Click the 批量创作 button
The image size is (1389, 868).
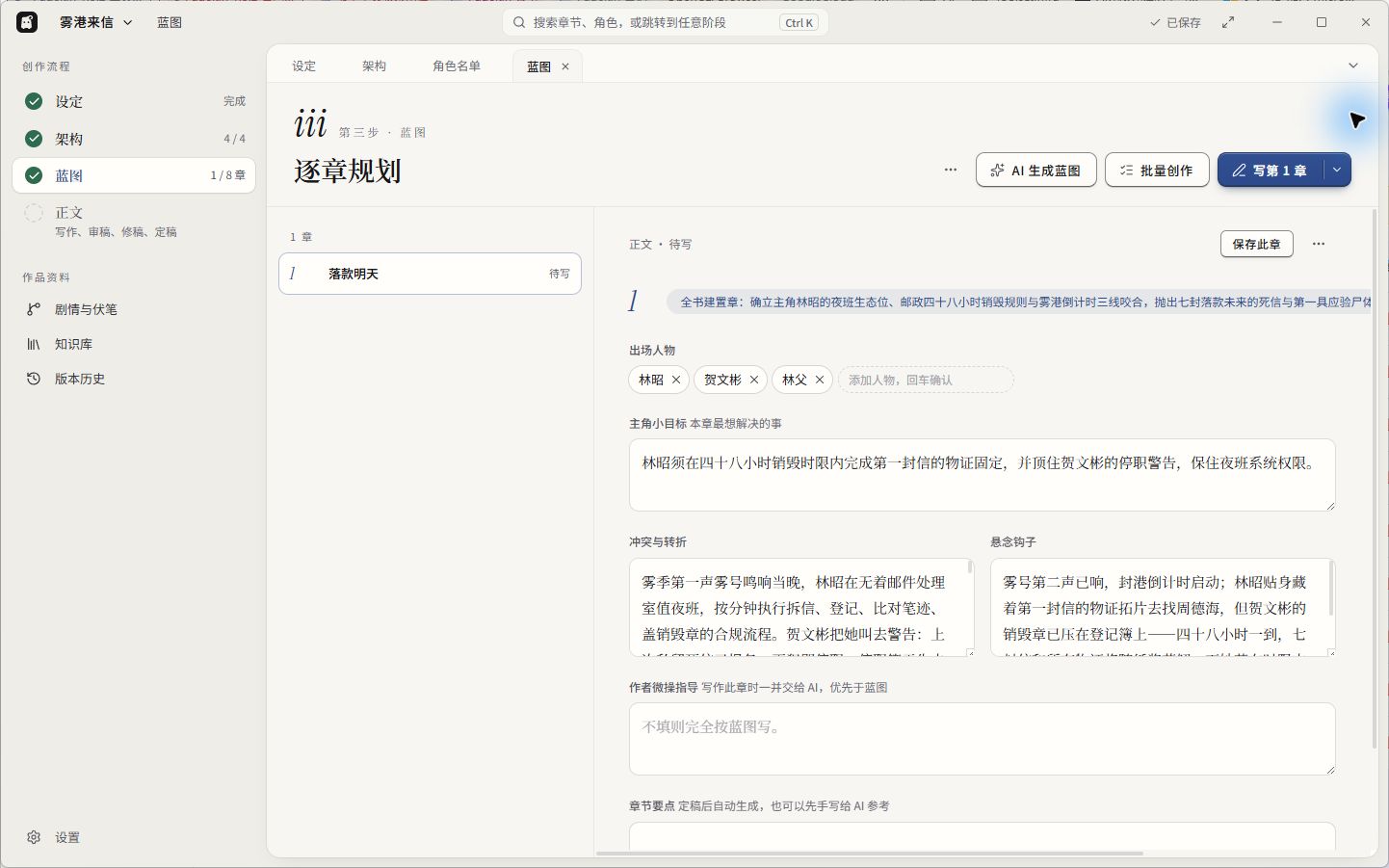pos(1157,170)
